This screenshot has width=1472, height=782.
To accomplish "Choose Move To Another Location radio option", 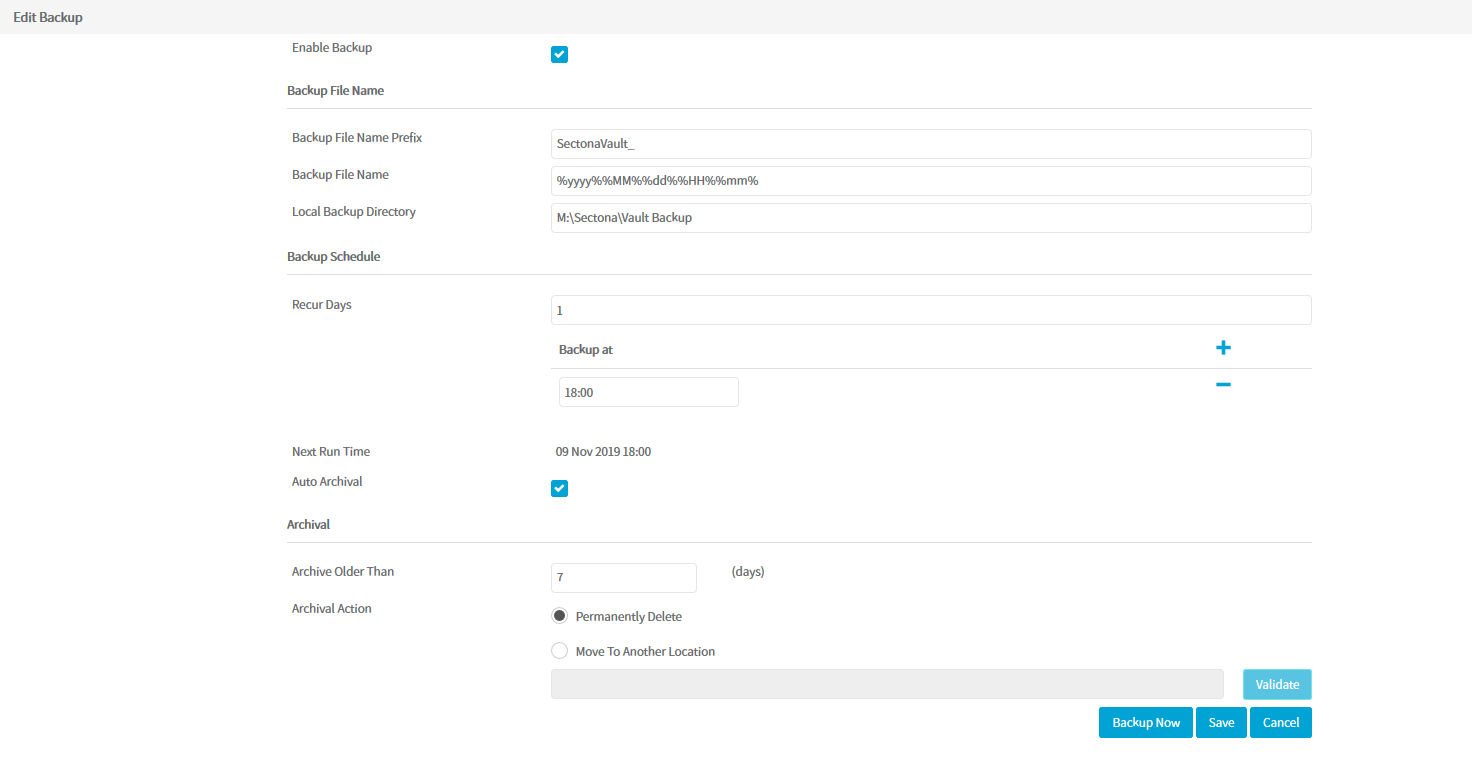I will tap(560, 651).
